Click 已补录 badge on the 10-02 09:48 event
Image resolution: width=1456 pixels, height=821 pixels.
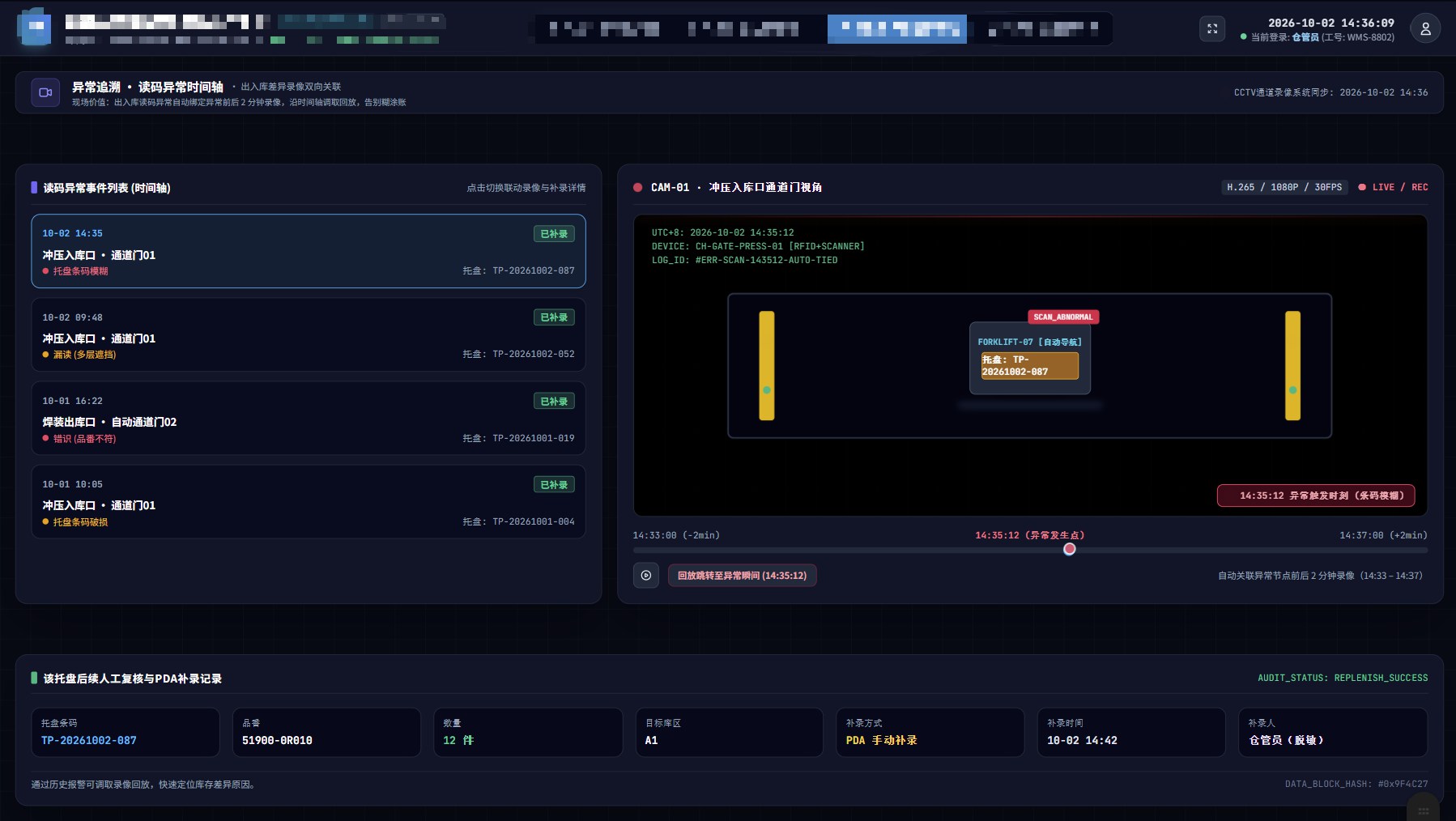coord(554,317)
